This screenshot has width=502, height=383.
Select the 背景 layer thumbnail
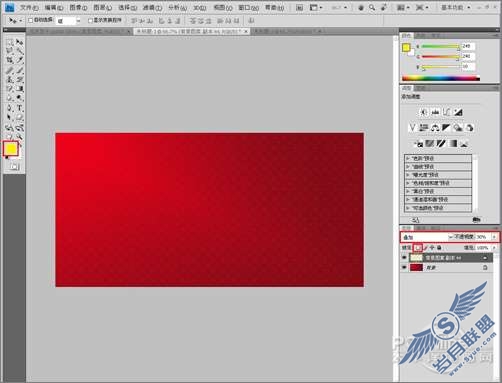[x=416, y=267]
